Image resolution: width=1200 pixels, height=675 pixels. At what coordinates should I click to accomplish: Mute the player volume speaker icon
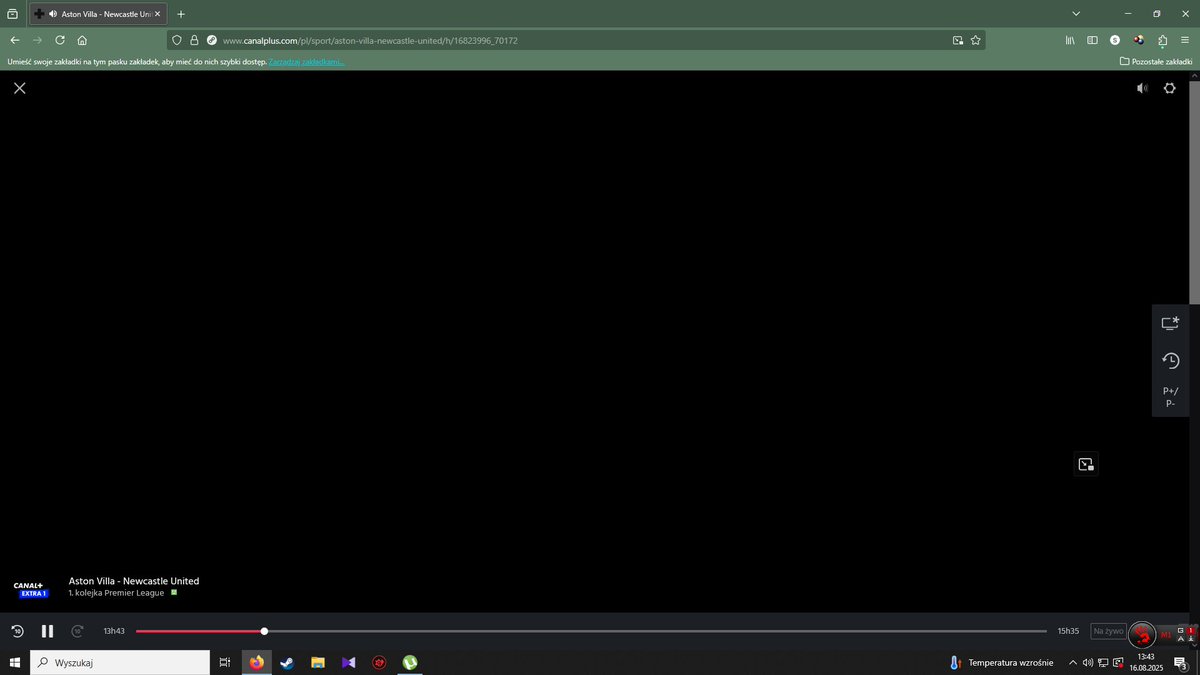click(x=1142, y=88)
